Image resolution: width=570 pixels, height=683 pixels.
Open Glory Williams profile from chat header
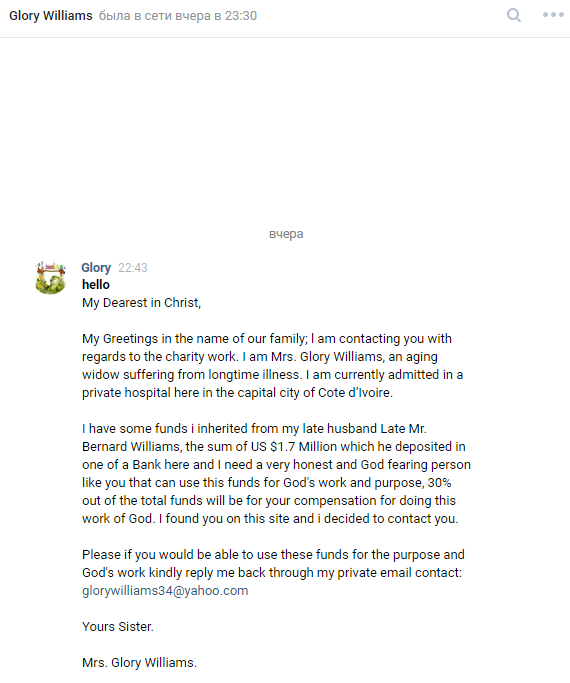click(x=51, y=16)
